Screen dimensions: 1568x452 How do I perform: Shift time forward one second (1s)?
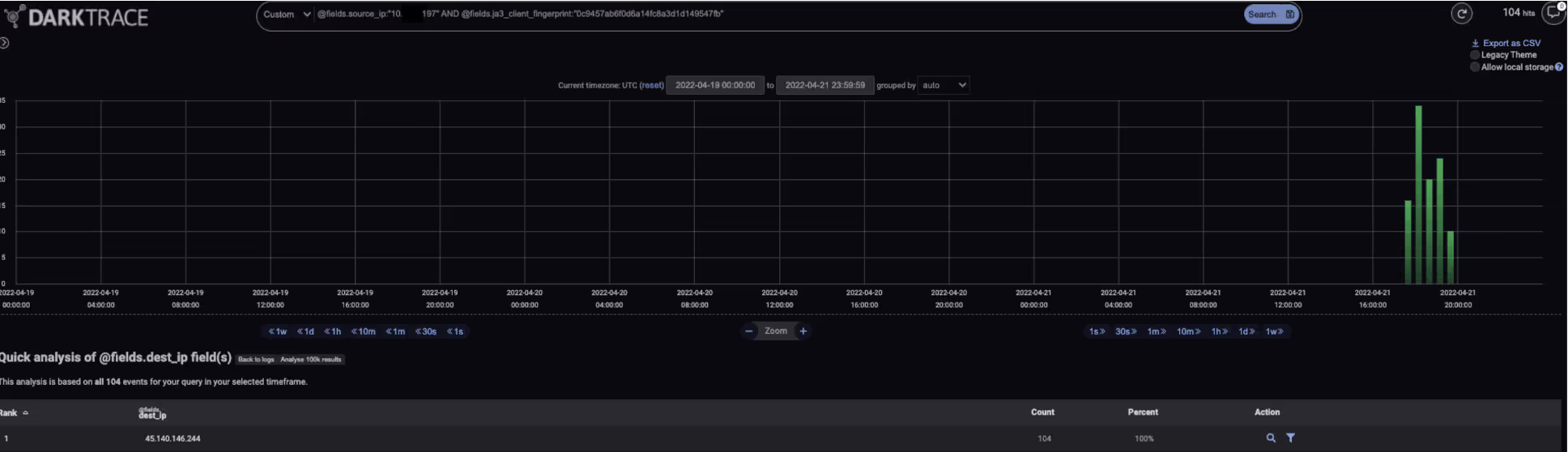coord(1097,331)
